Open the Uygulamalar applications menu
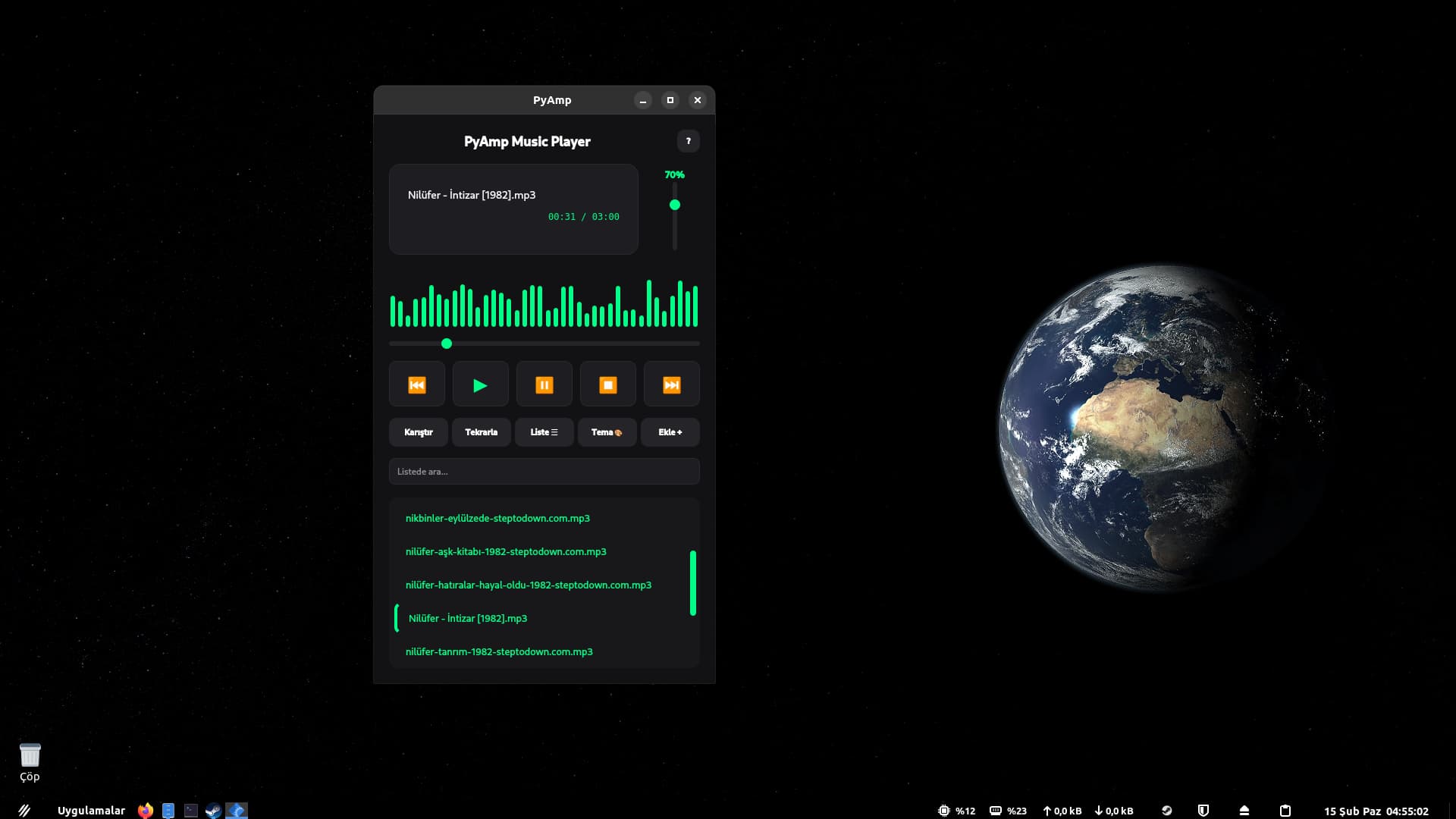 click(91, 811)
